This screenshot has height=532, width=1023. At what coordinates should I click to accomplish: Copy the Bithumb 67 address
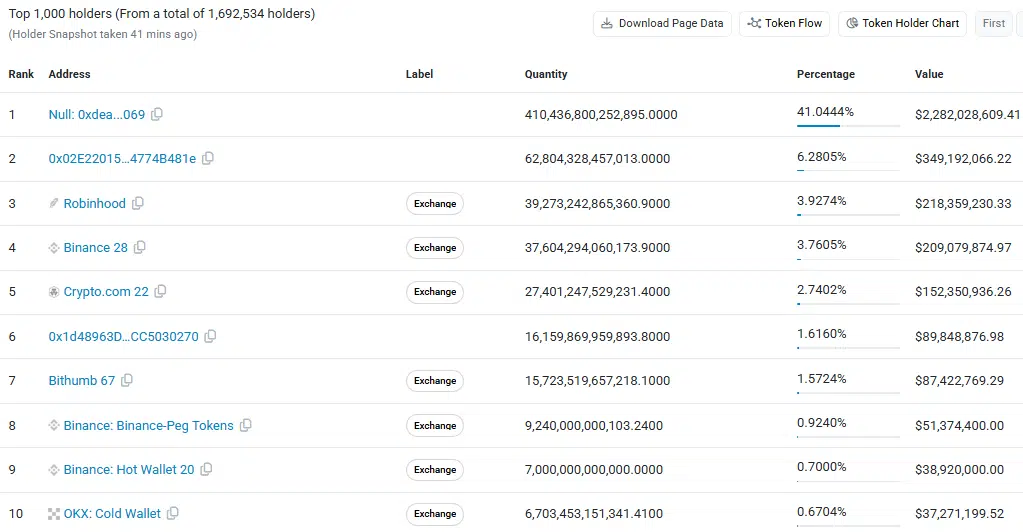[127, 380]
